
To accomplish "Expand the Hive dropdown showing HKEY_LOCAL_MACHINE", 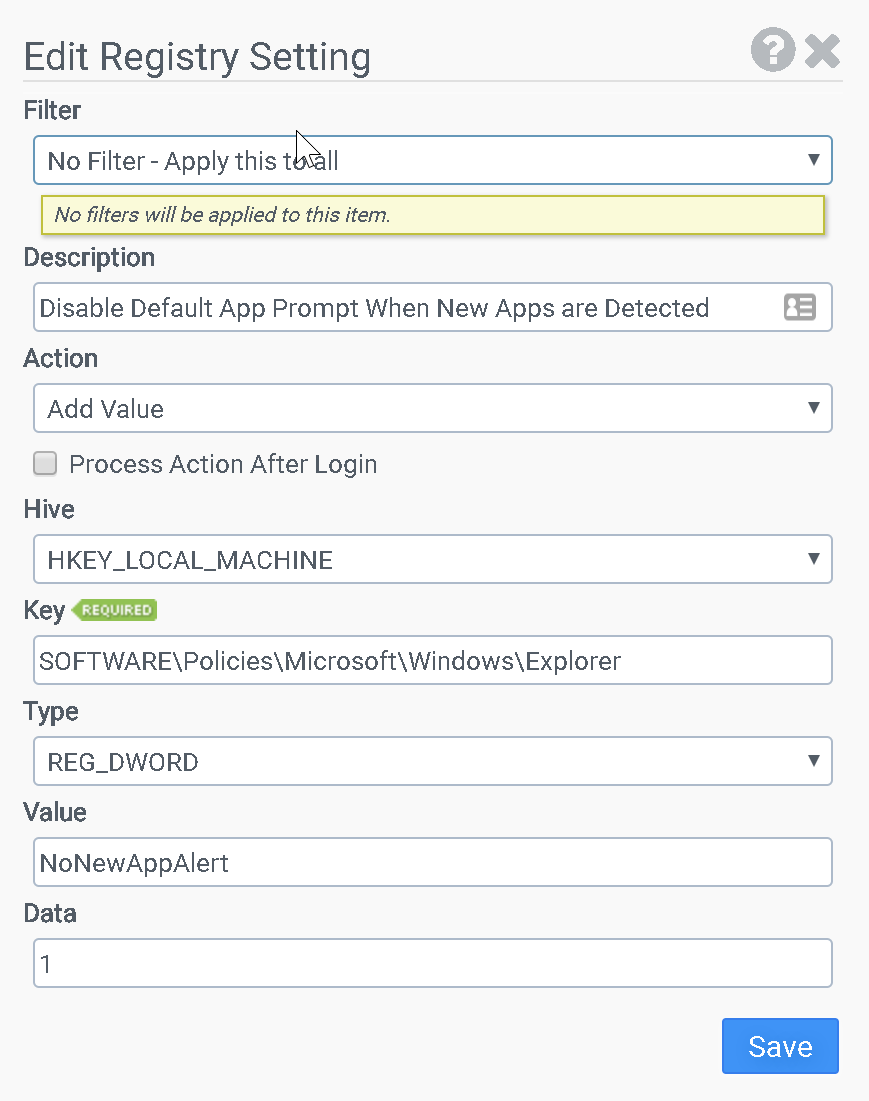I will [x=432, y=560].
